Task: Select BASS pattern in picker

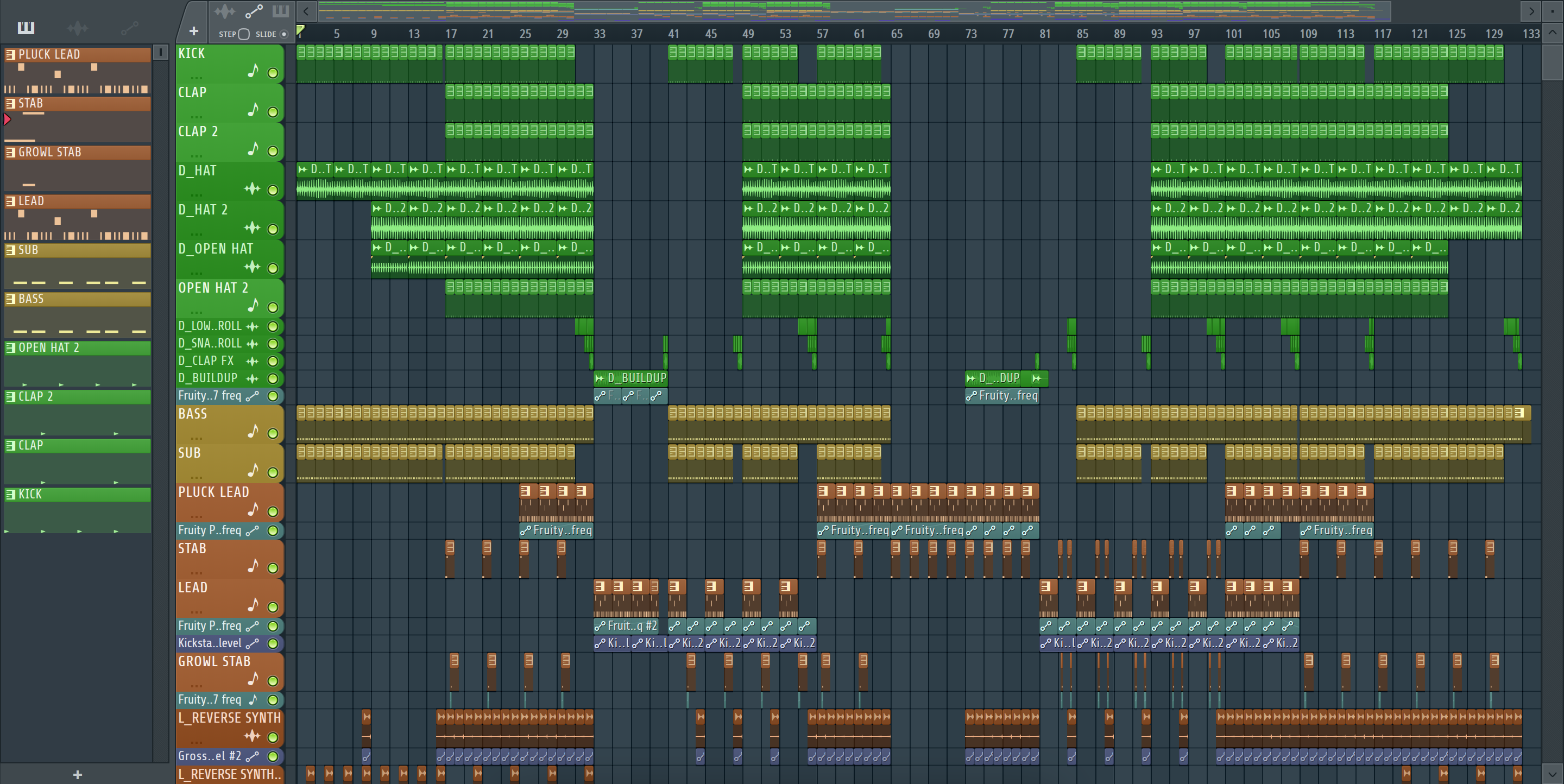Action: click(78, 315)
